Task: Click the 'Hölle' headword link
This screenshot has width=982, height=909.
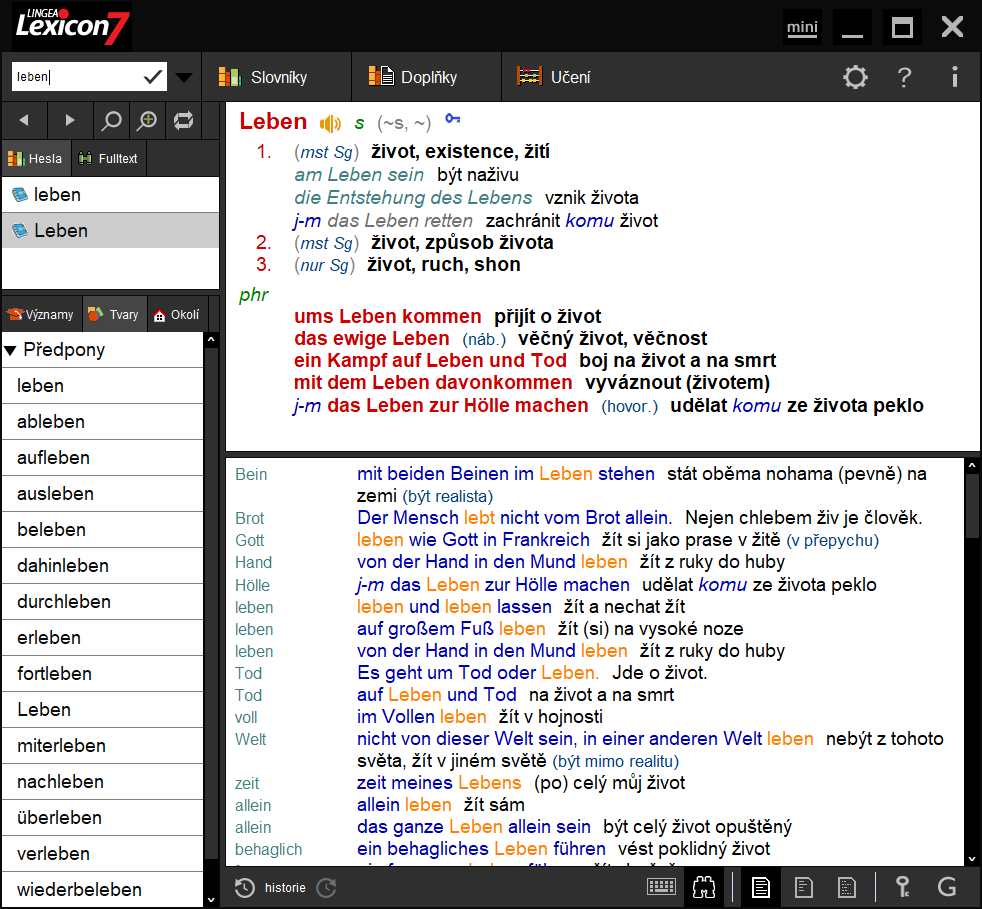Action: pyautogui.click(x=252, y=585)
